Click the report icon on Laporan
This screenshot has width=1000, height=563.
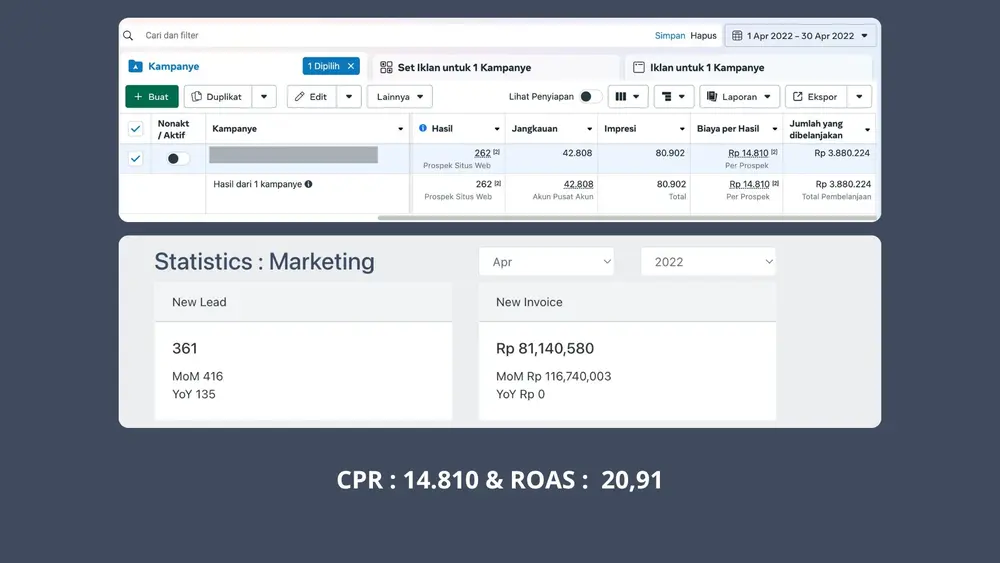pyautogui.click(x=712, y=97)
